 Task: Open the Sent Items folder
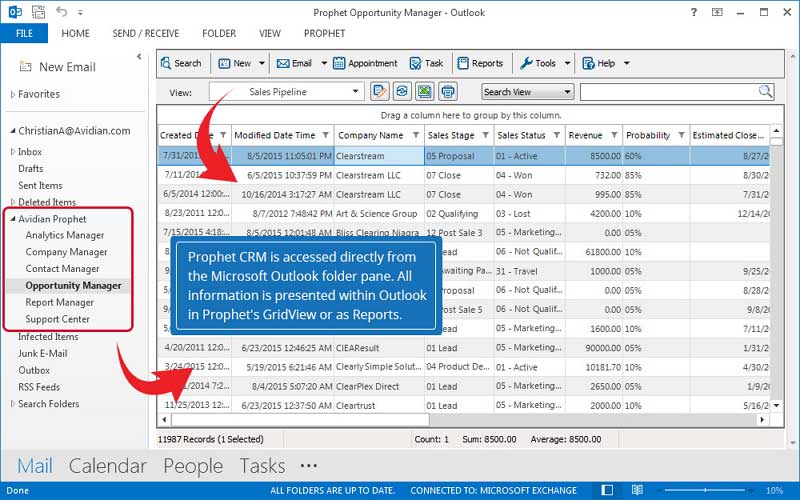40,185
